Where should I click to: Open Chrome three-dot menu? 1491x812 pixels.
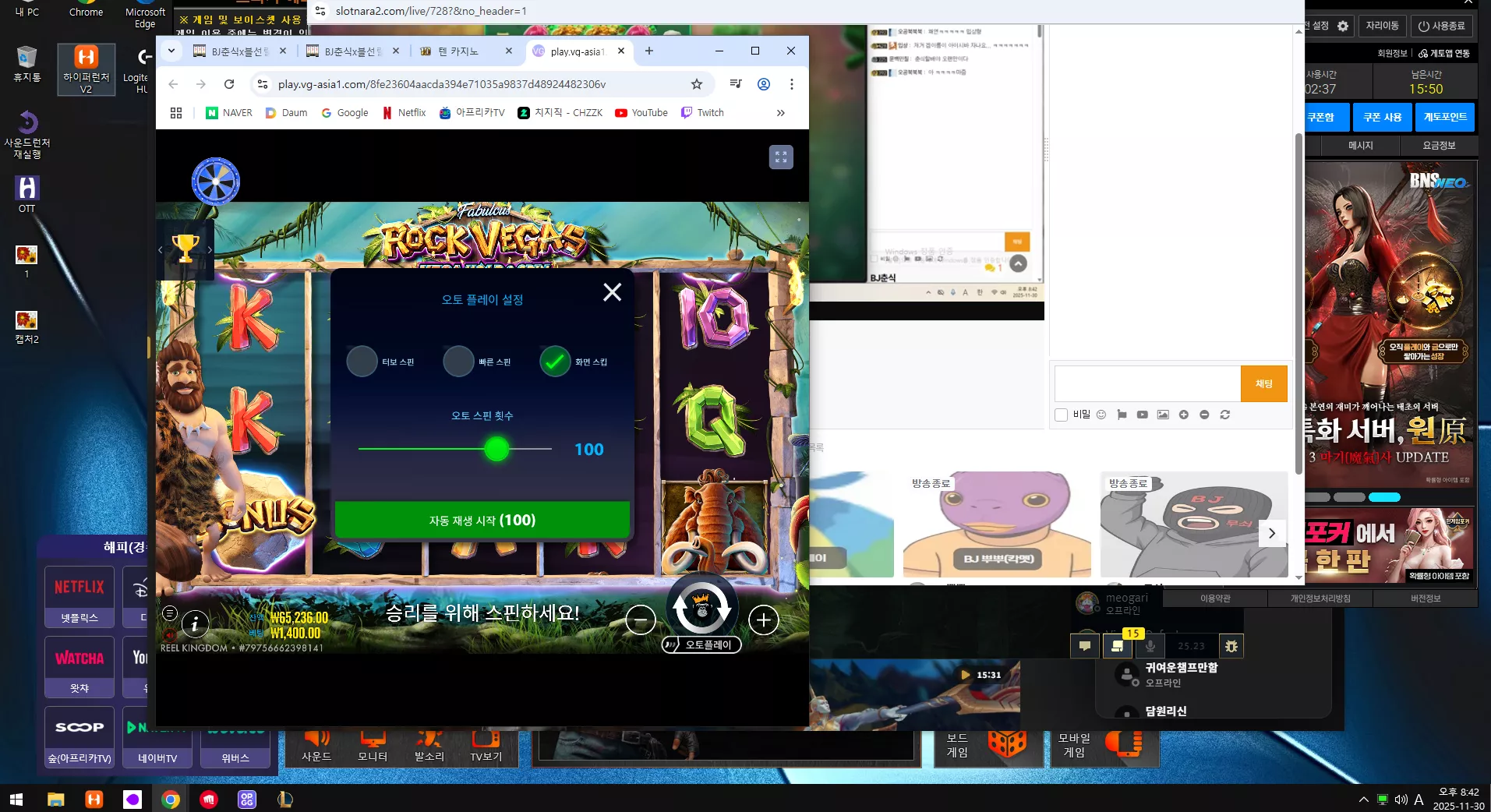click(792, 84)
